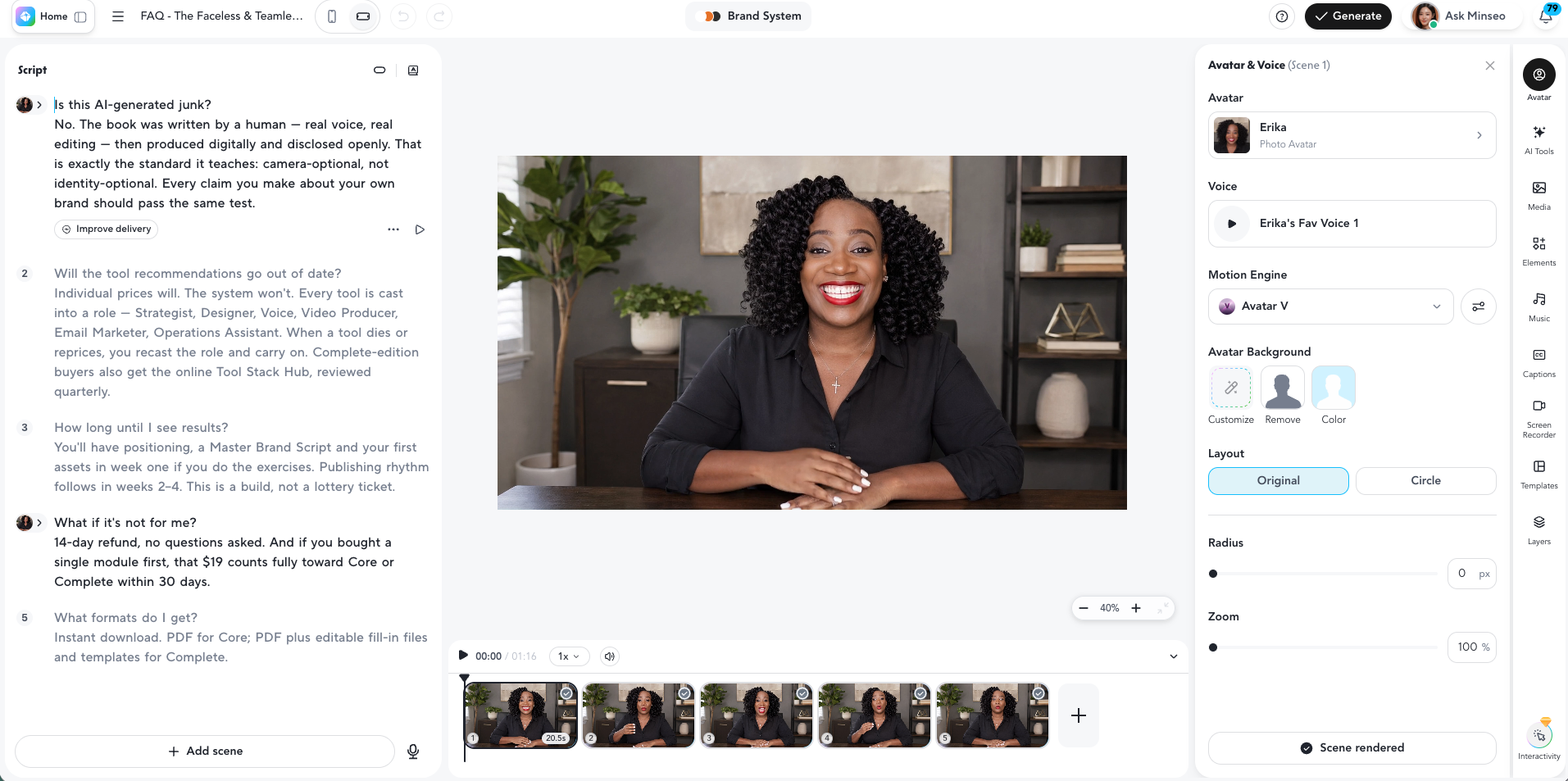This screenshot has height=781, width=1568.
Task: Open the Elements panel
Action: [x=1538, y=251]
